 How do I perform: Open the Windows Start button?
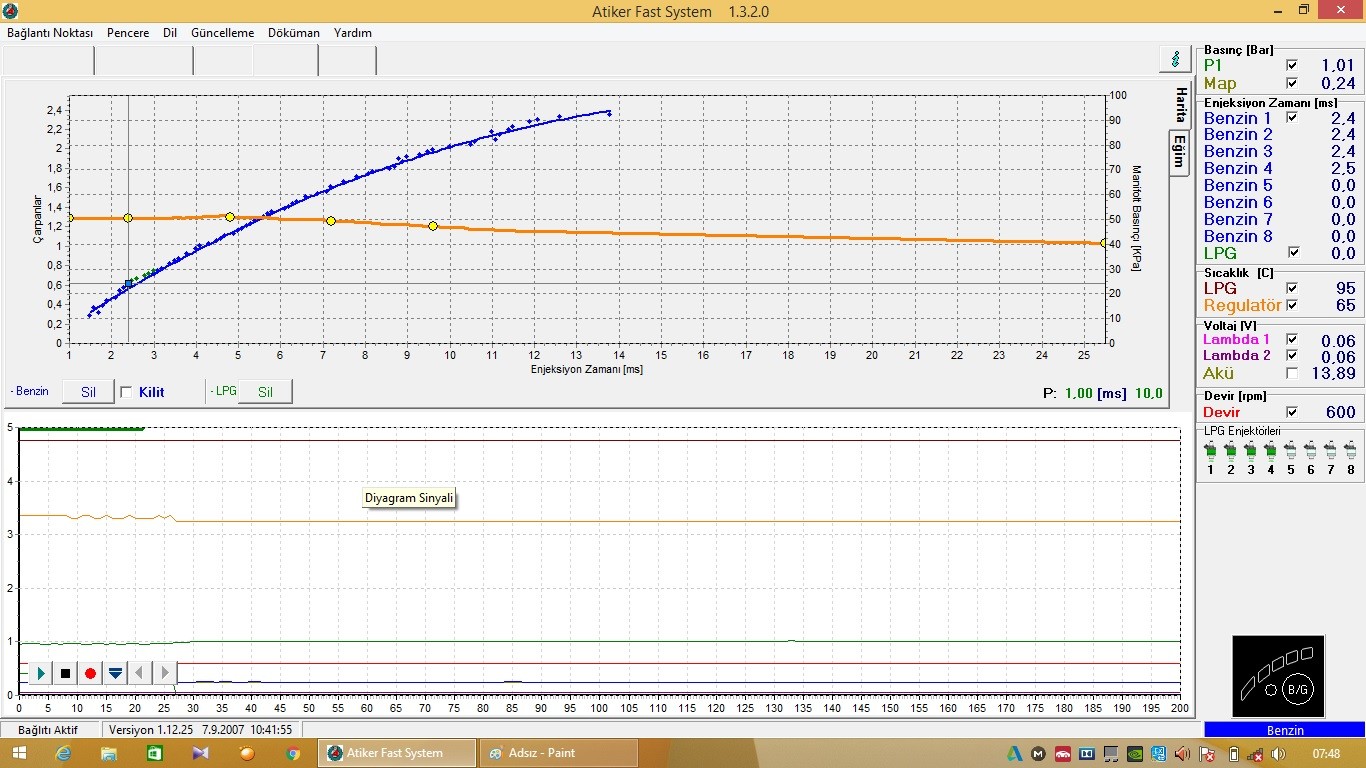(x=20, y=753)
